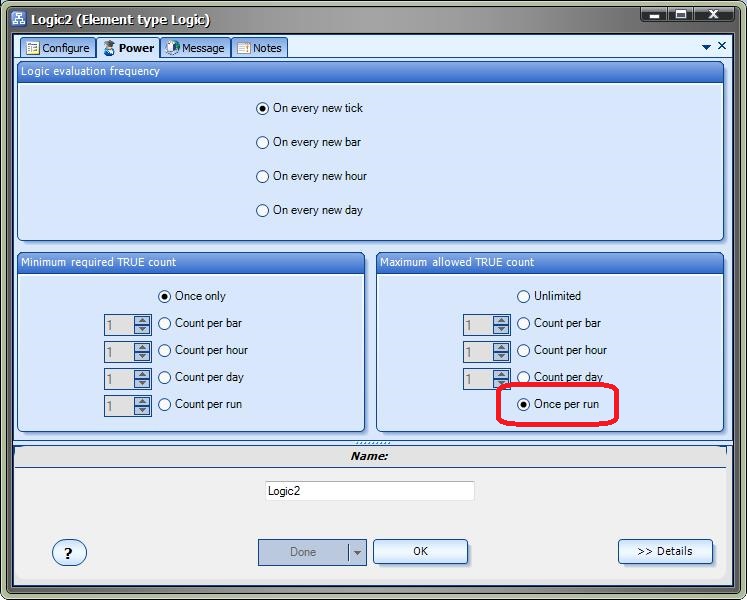Choose maximum Count per bar

coord(559,323)
